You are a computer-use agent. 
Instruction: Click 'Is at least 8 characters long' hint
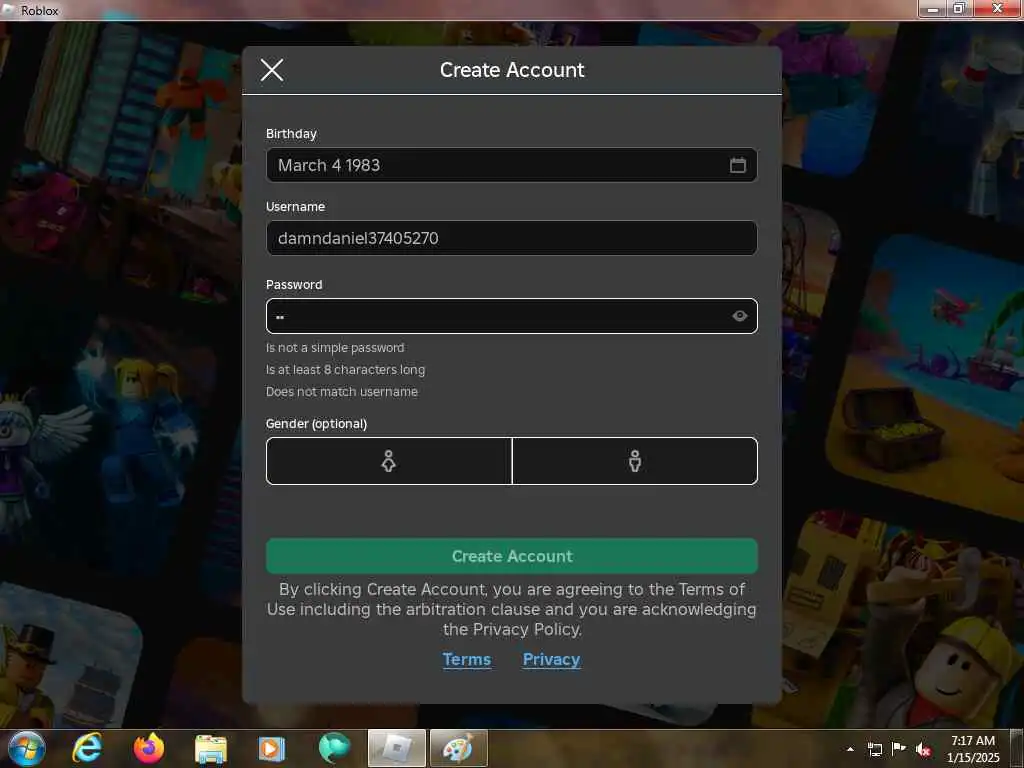point(345,370)
